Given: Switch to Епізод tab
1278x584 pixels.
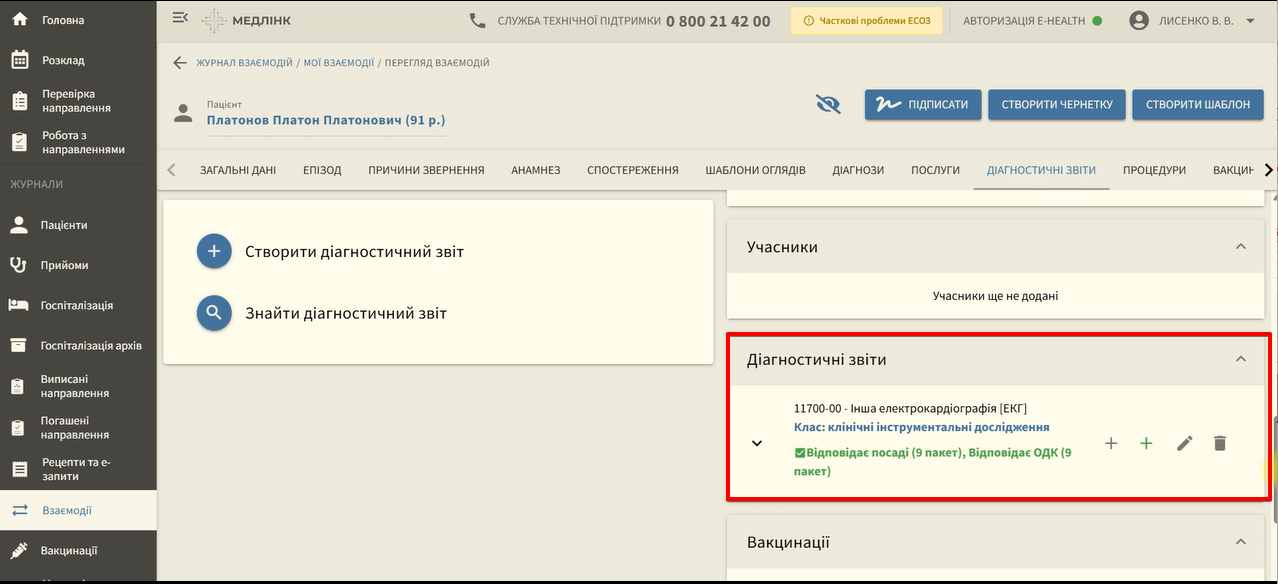Looking at the screenshot, I should tap(322, 170).
